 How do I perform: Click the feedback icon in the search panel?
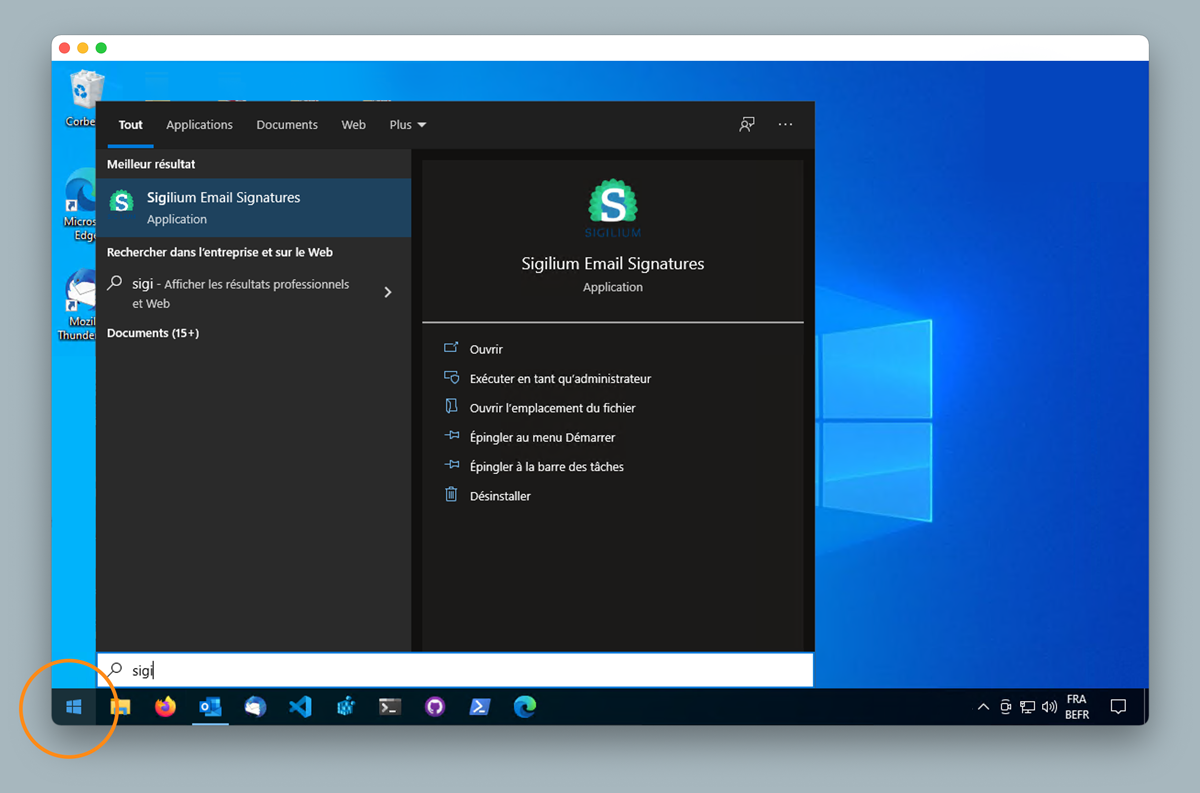(746, 124)
